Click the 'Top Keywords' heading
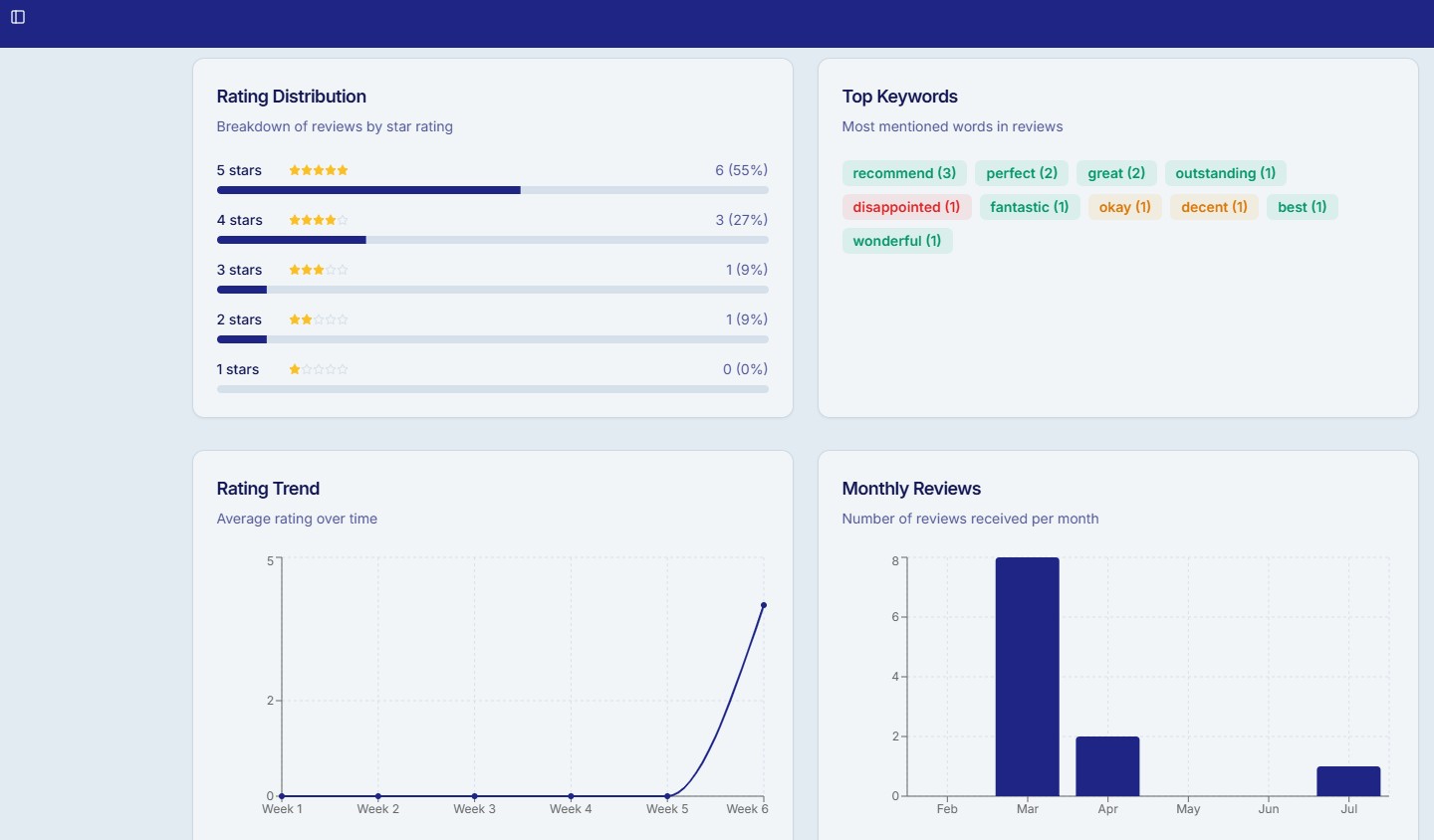Viewport: 1434px width, 840px height. (900, 97)
